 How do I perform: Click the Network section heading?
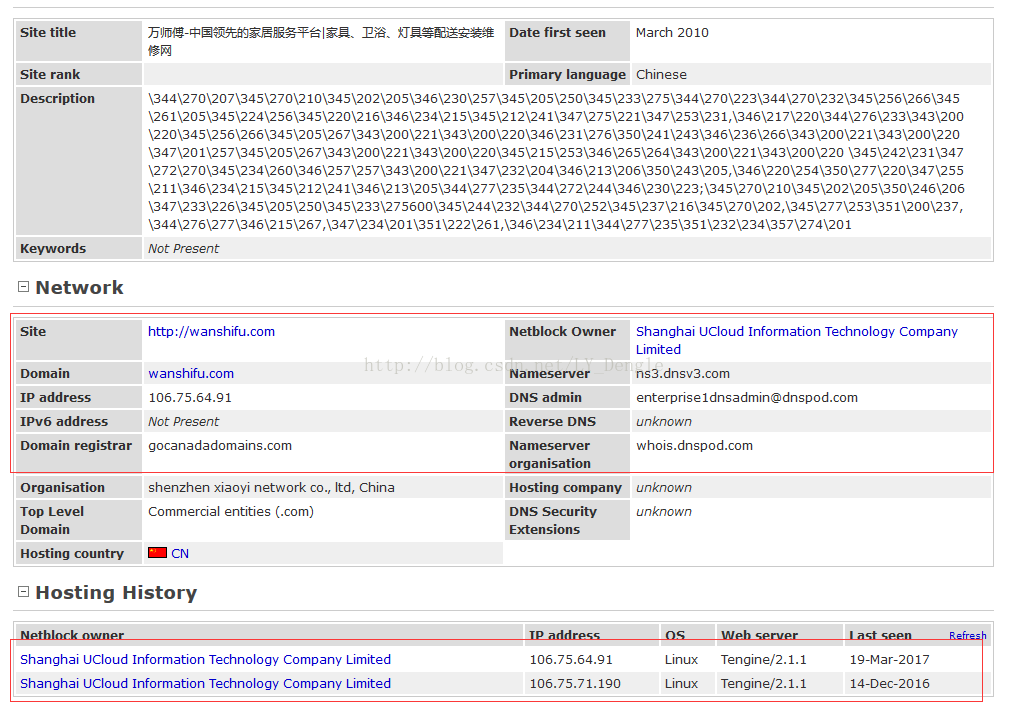[x=79, y=287]
